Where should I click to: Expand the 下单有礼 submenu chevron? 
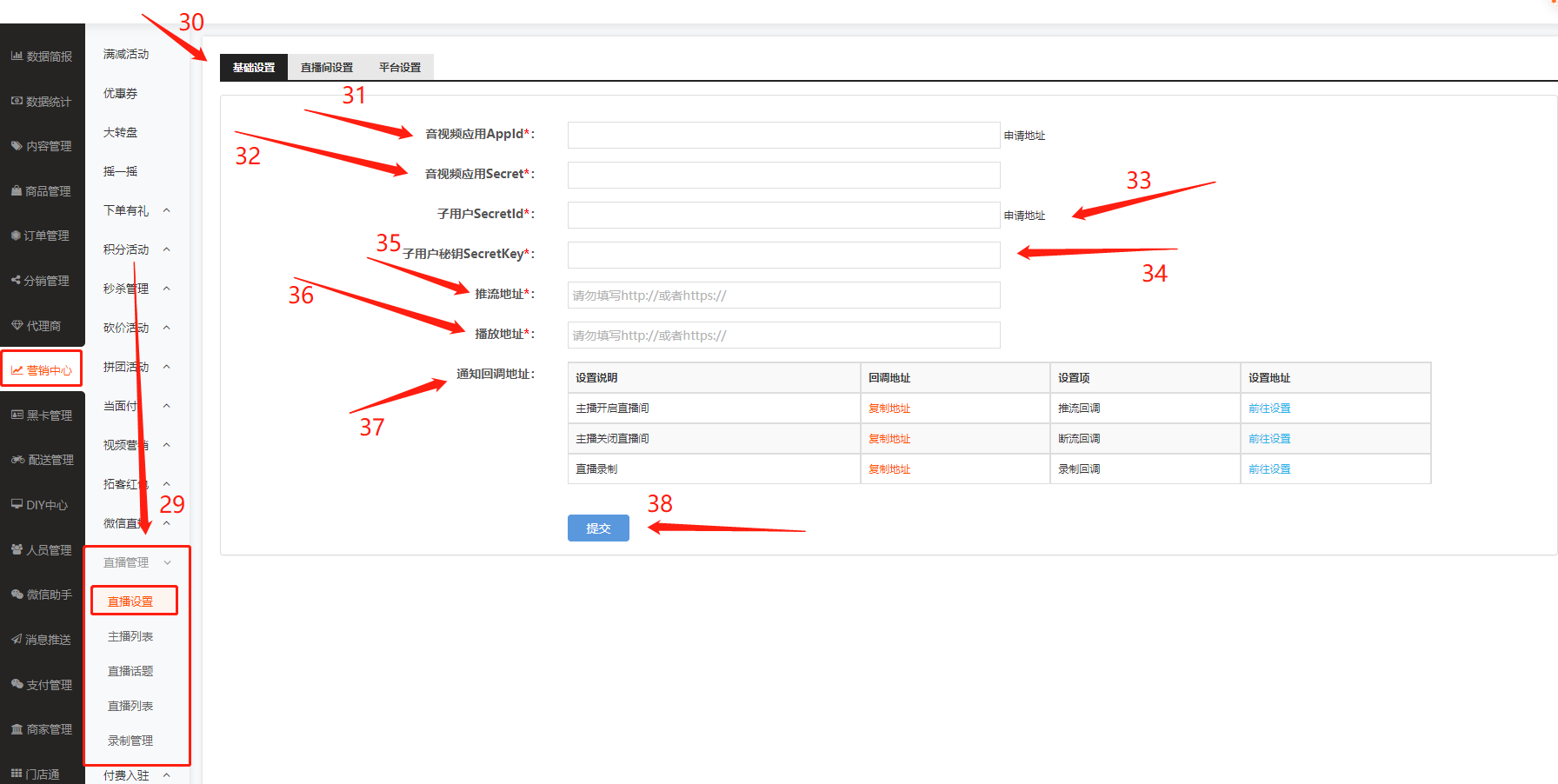tap(167, 210)
